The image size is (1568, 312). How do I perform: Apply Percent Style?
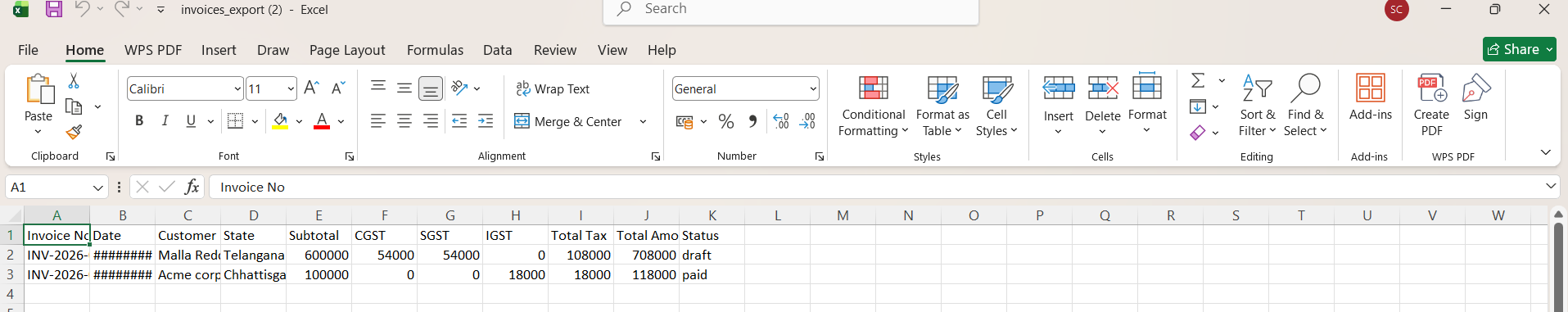pyautogui.click(x=725, y=121)
